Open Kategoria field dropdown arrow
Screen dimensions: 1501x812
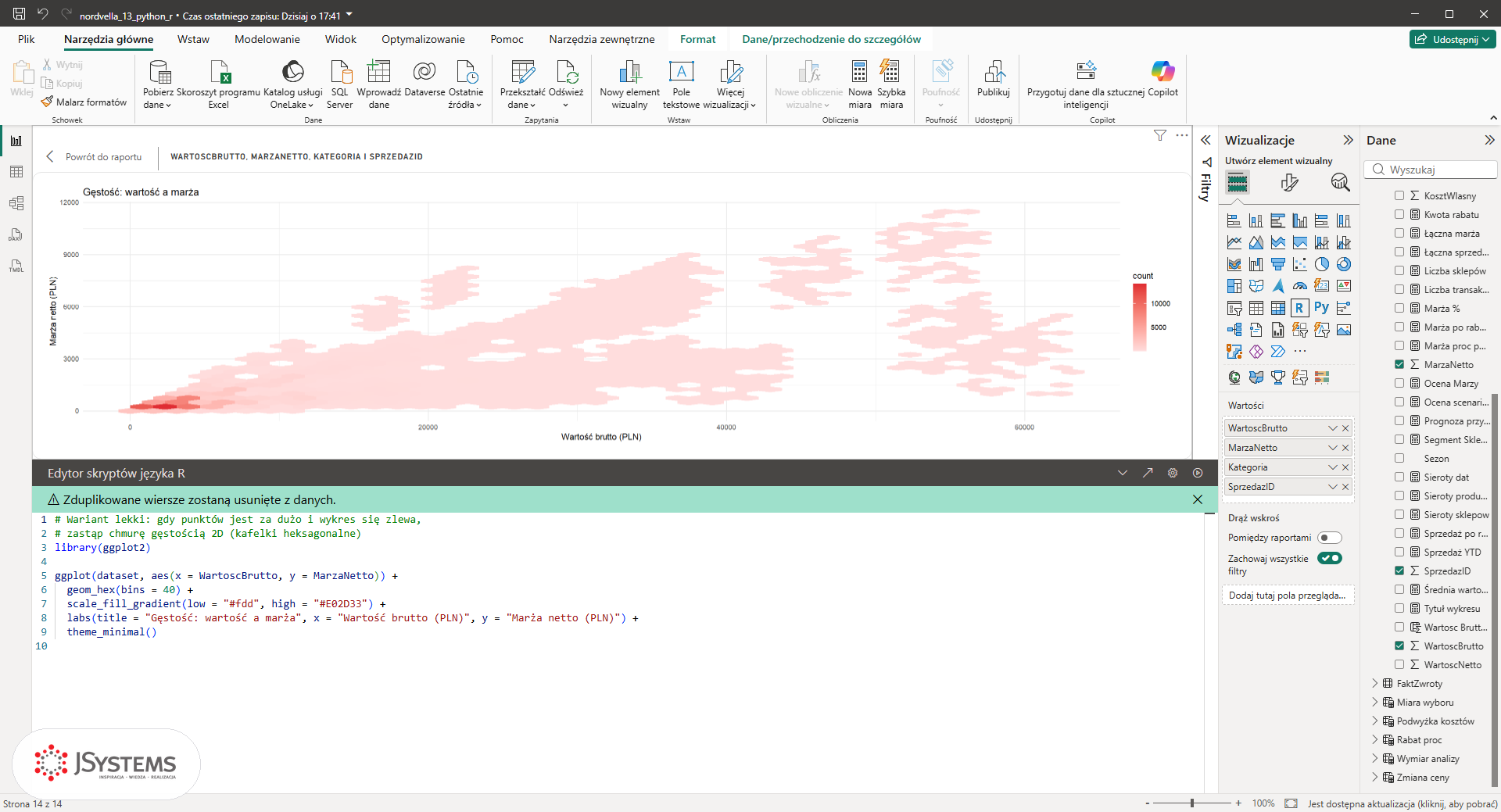tap(1333, 467)
